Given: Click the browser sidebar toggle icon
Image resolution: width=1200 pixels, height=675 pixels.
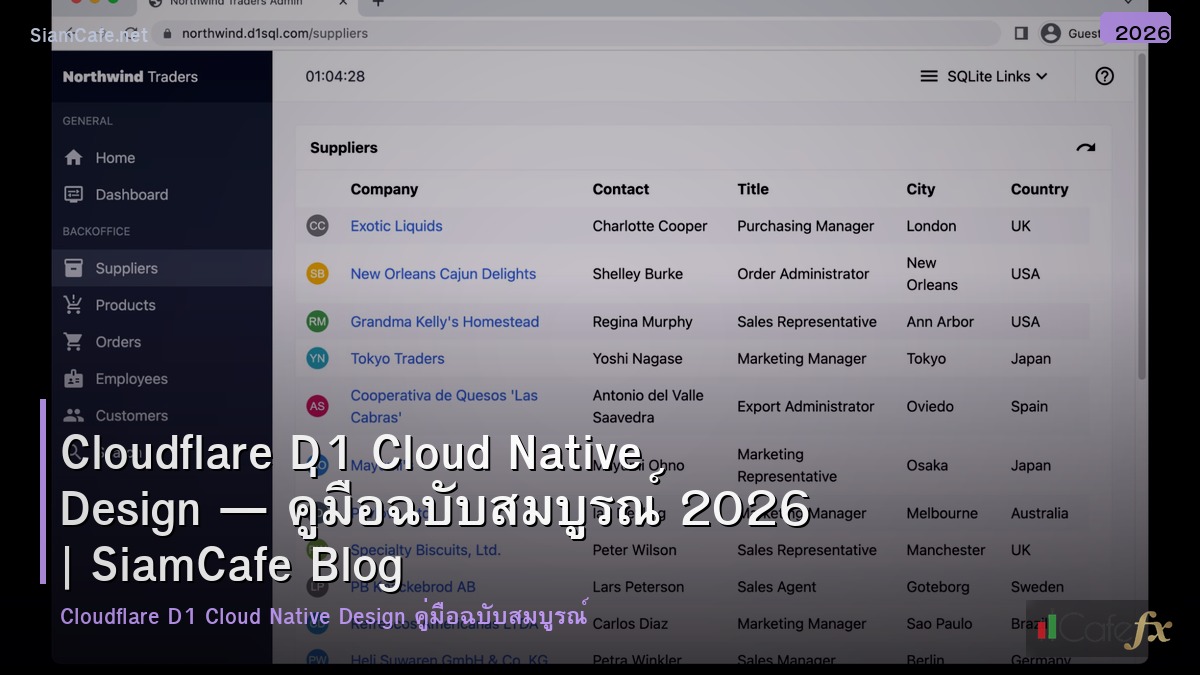Looking at the screenshot, I should (1021, 32).
